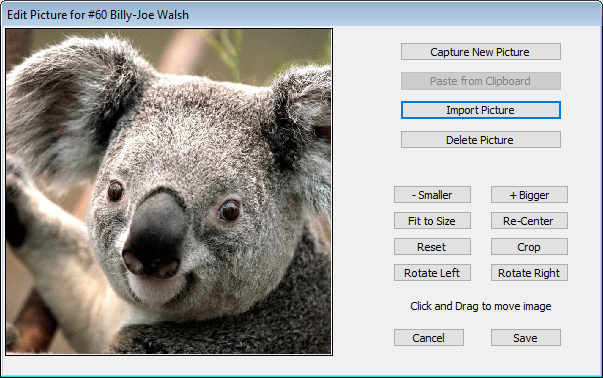Click the koala picture preview
This screenshot has width=603, height=378.
coord(169,191)
